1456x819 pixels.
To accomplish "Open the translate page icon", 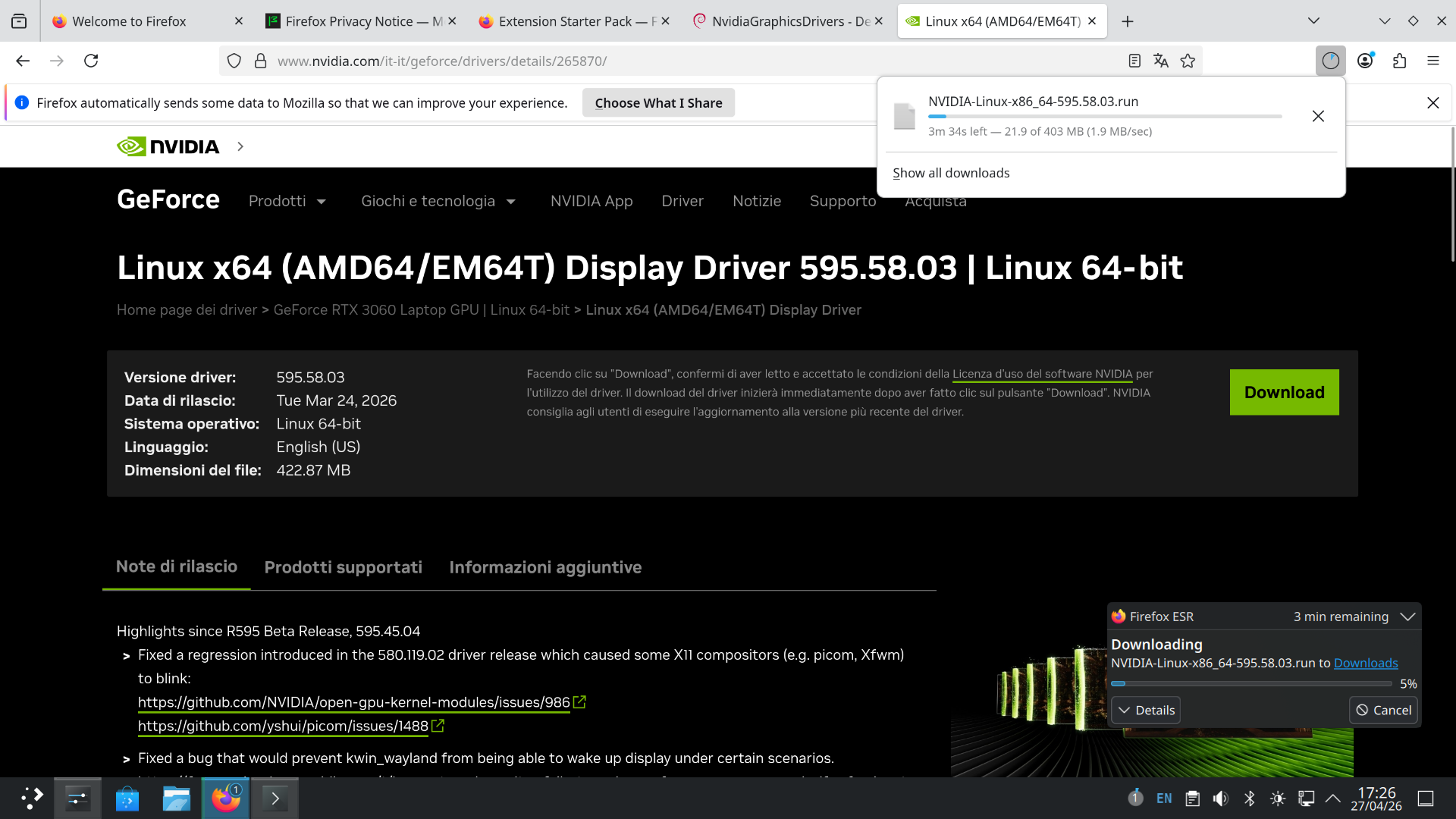I will pyautogui.click(x=1161, y=61).
